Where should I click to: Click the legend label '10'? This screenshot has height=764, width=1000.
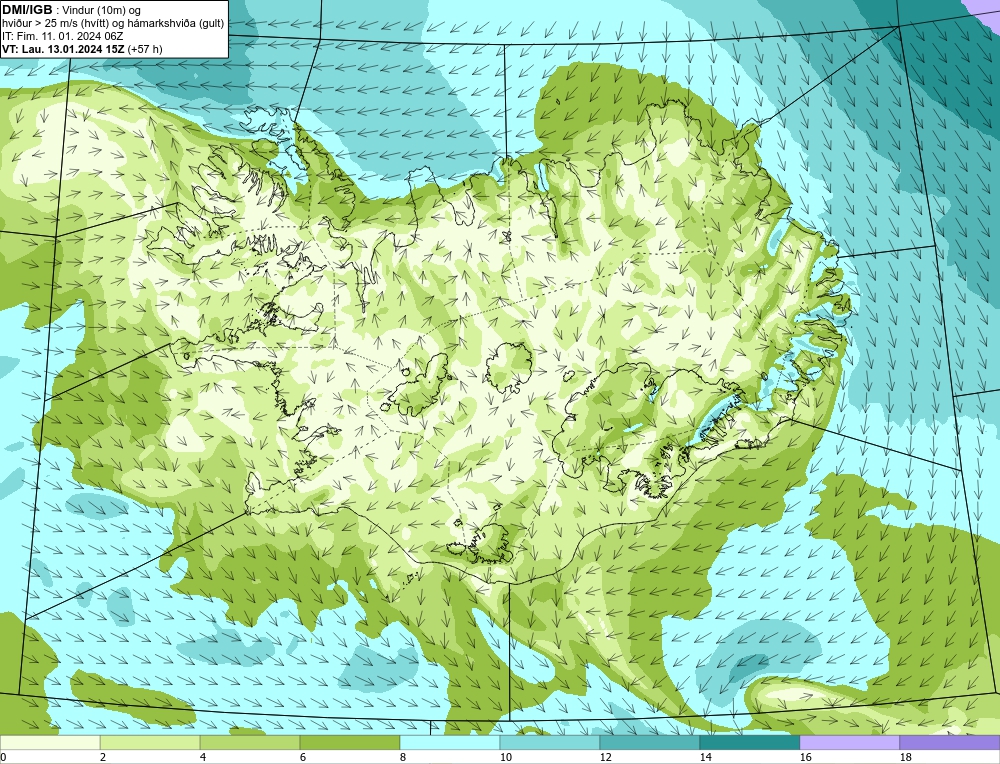coord(505,757)
